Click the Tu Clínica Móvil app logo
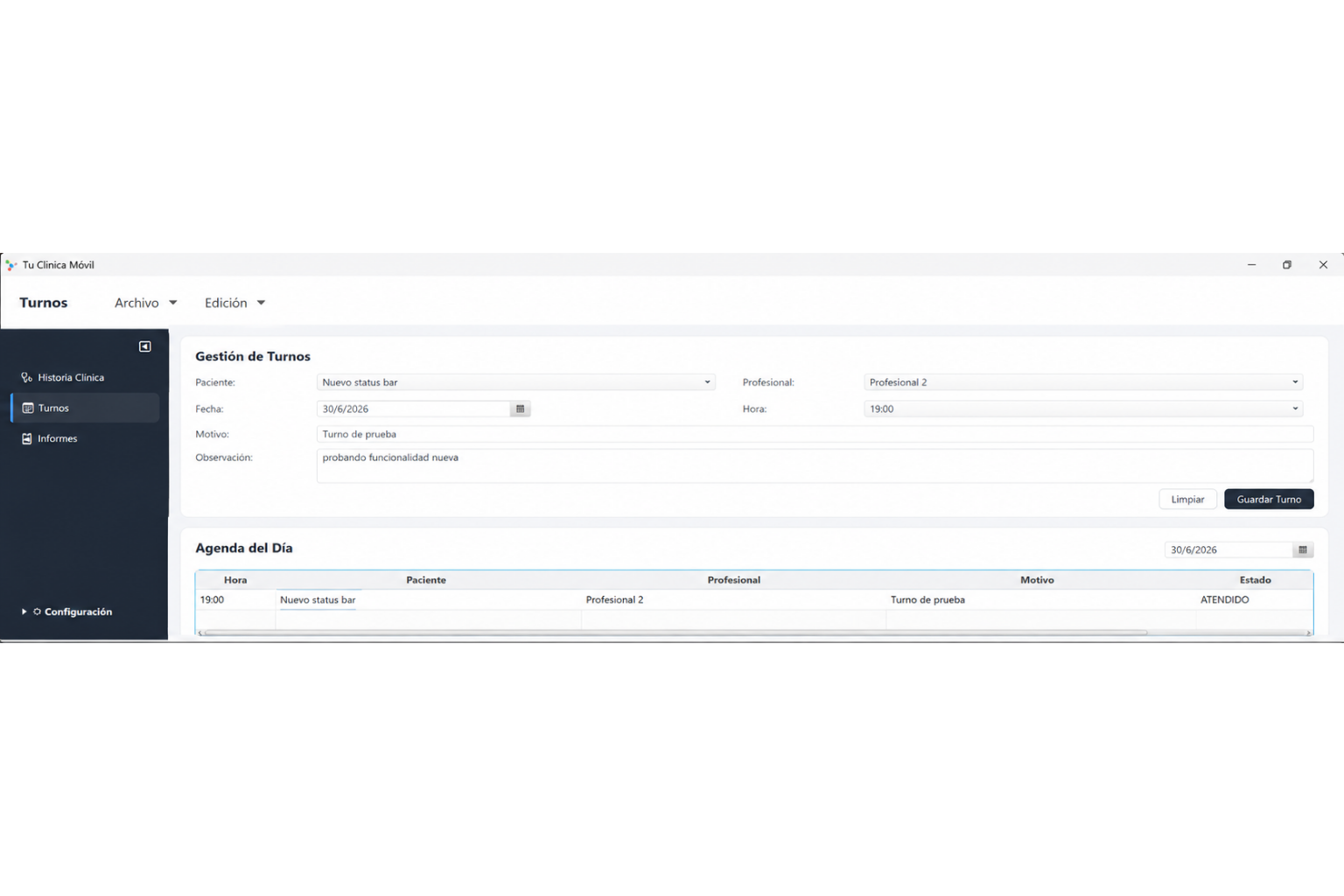The height and width of the screenshot is (896, 1344). (x=10, y=265)
